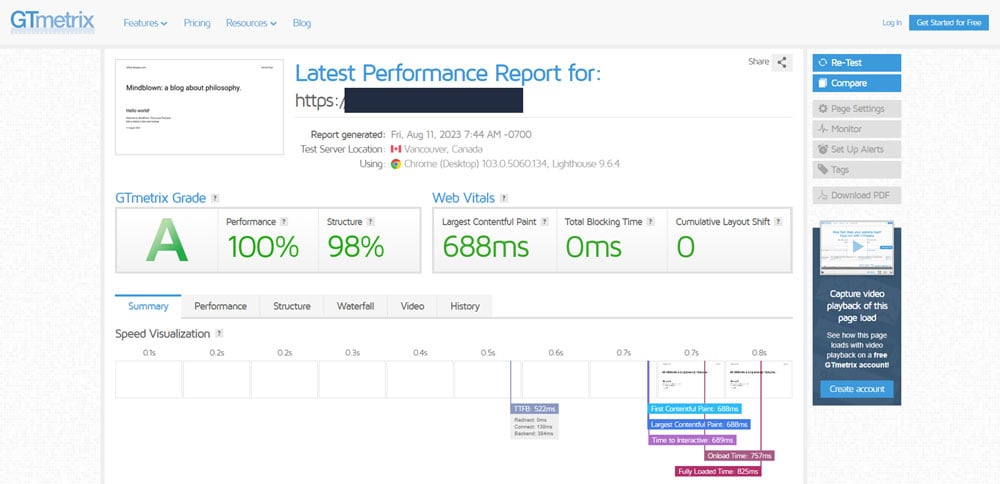The height and width of the screenshot is (484, 1000).
Task: Switch to the Waterfall tab
Action: pyautogui.click(x=355, y=306)
